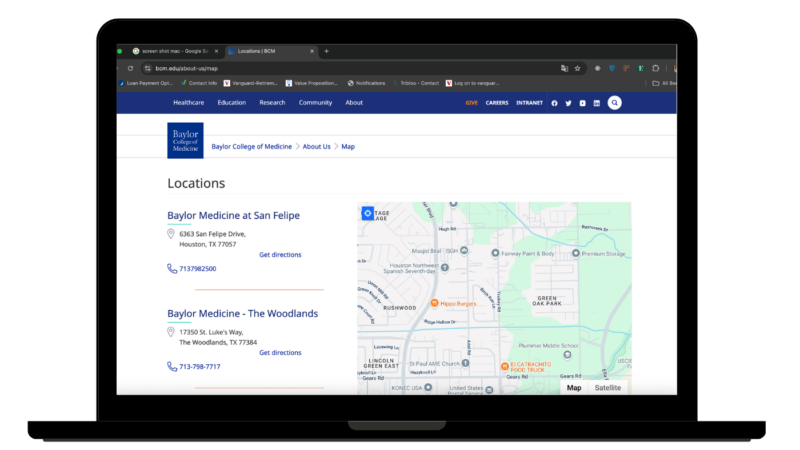Viewport: 800px width, 450px height.
Task: Click the KONEC USA map marker
Action: pos(428,388)
